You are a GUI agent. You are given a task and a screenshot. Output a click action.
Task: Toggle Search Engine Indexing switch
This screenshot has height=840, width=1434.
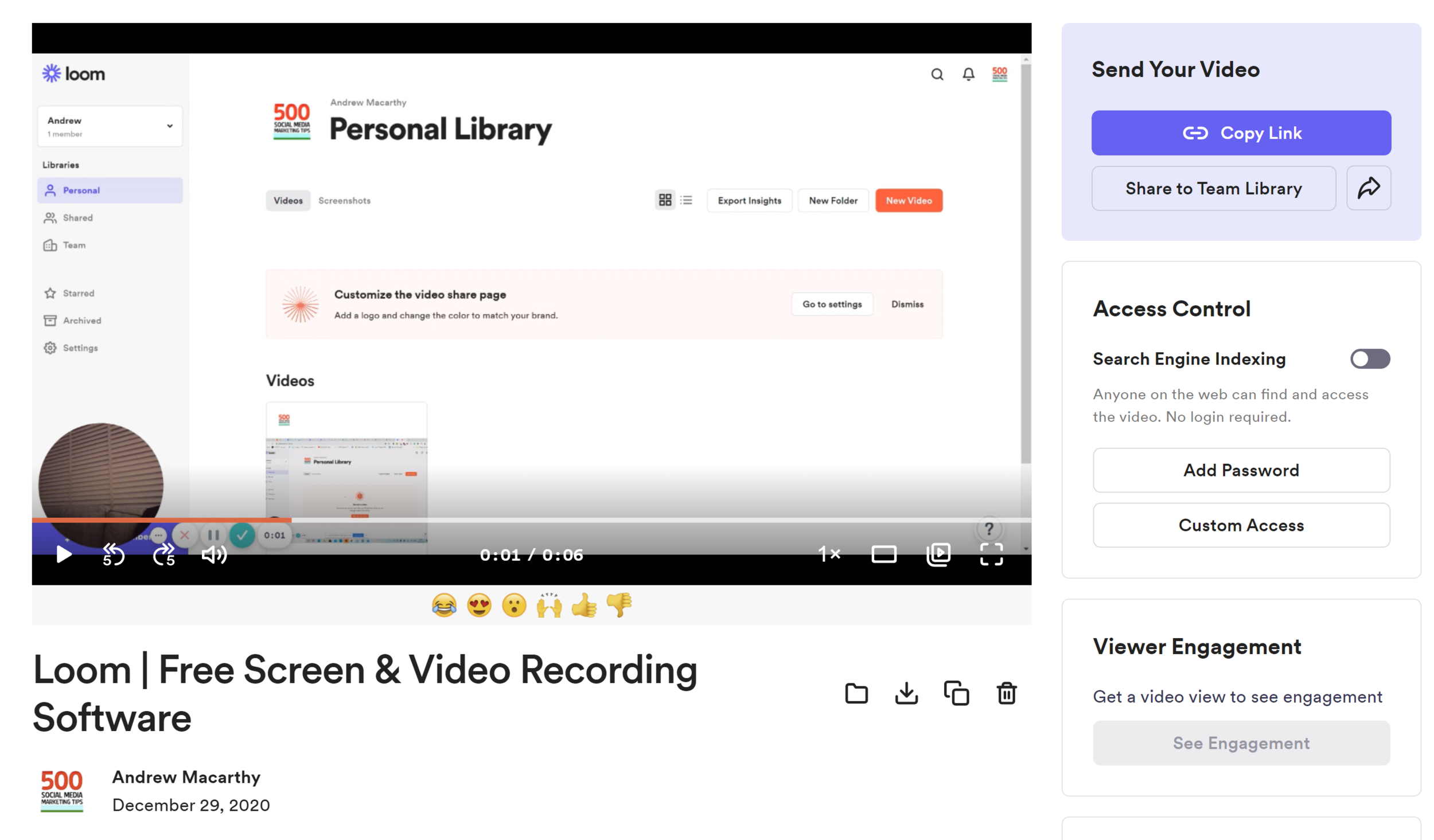pos(1369,359)
